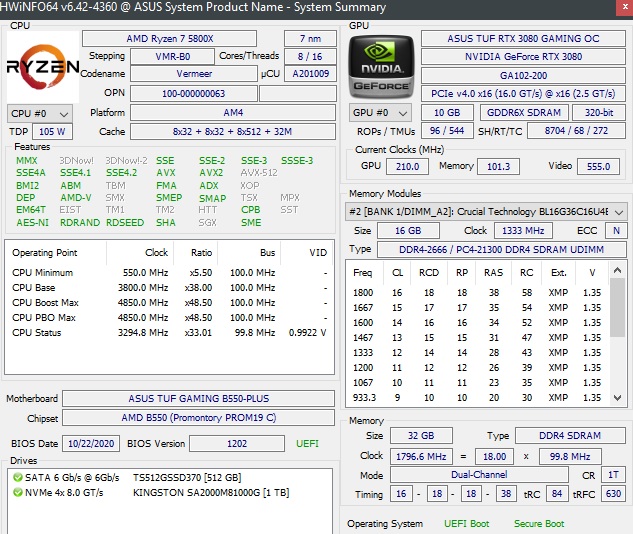Click the GPU memory clock 101.3 field
633x534 pixels.
pos(498,166)
